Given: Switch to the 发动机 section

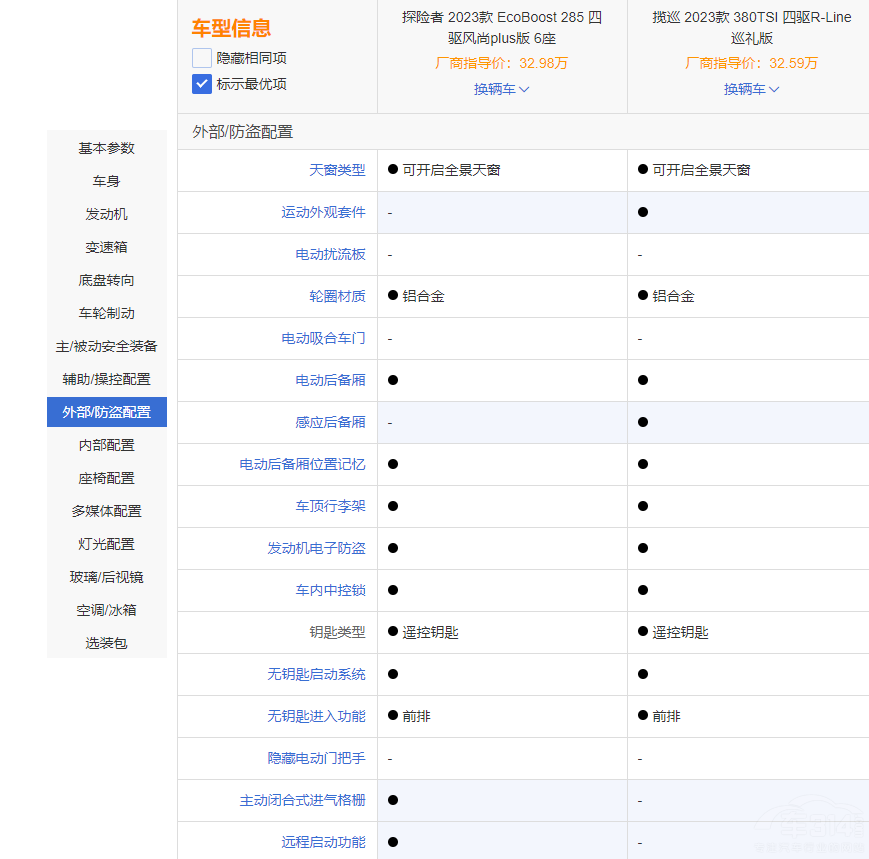Looking at the screenshot, I should point(106,214).
